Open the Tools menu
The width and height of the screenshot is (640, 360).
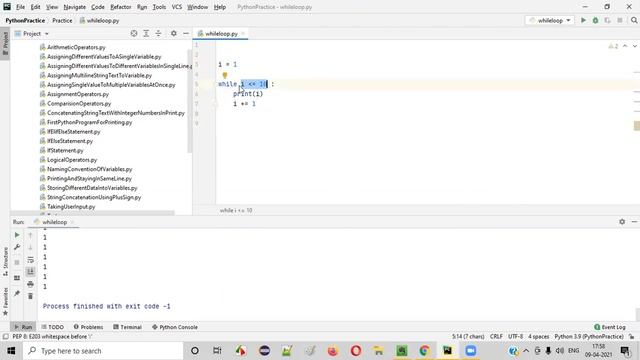(159, 7)
